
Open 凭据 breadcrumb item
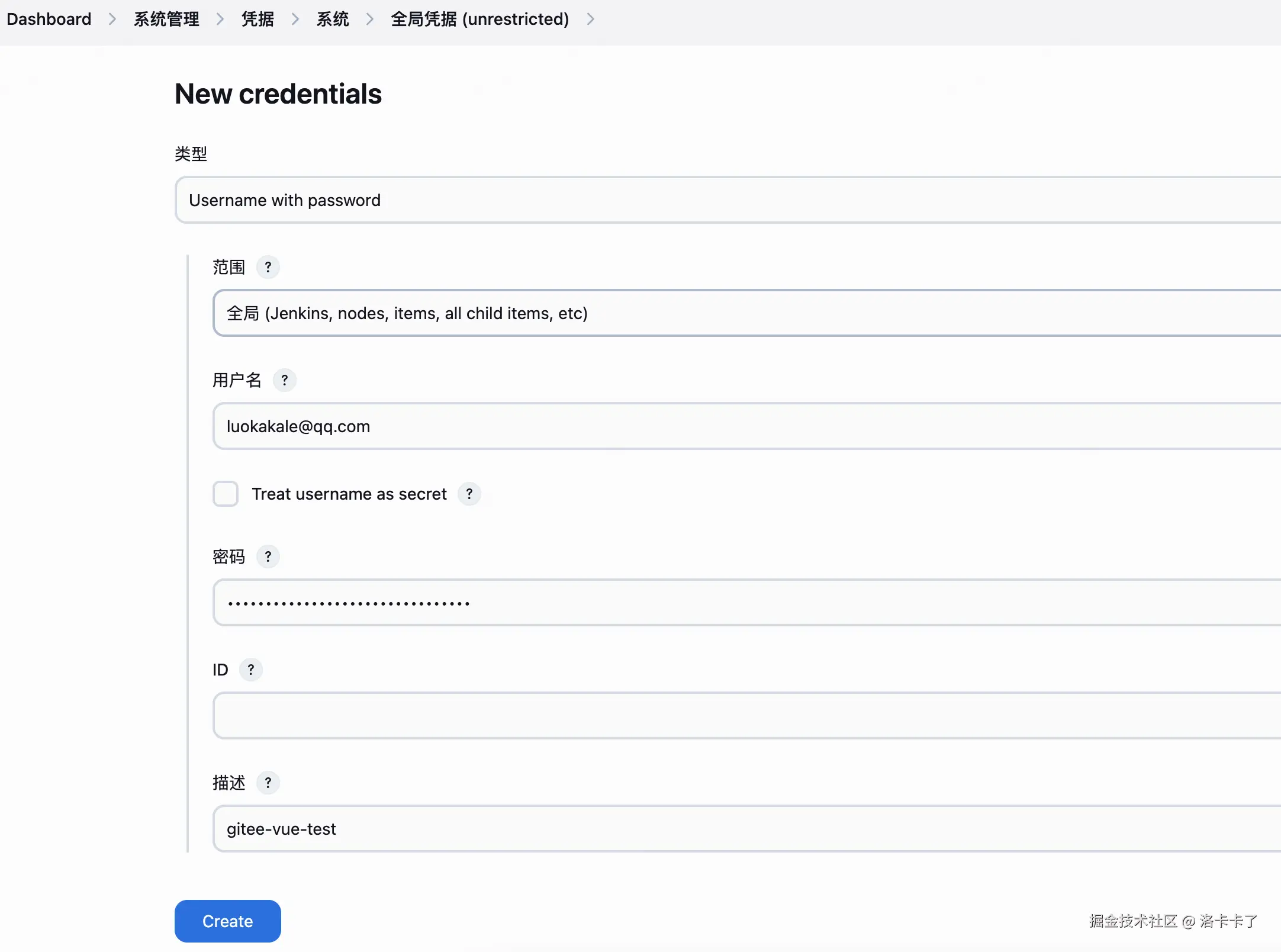258,20
